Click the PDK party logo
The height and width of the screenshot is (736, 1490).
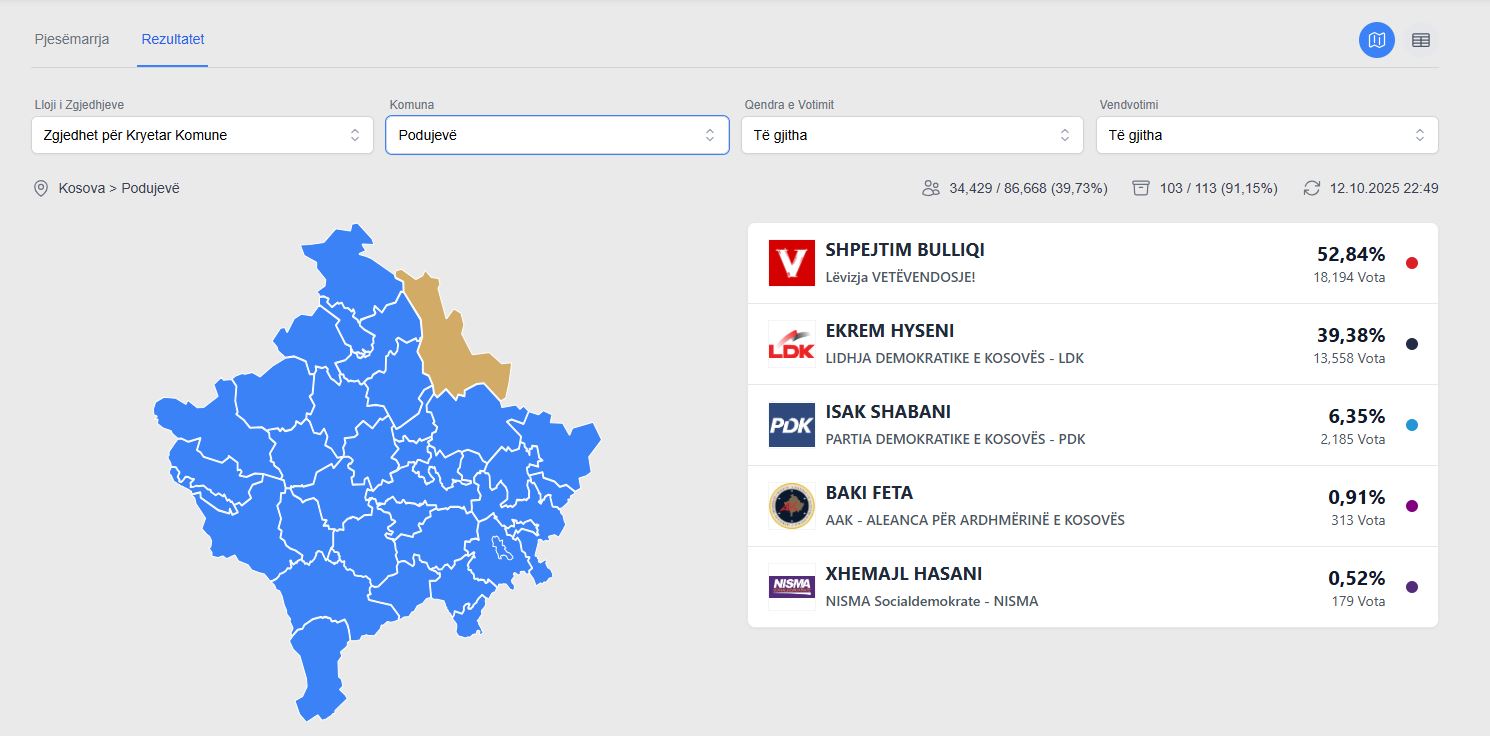click(791, 425)
